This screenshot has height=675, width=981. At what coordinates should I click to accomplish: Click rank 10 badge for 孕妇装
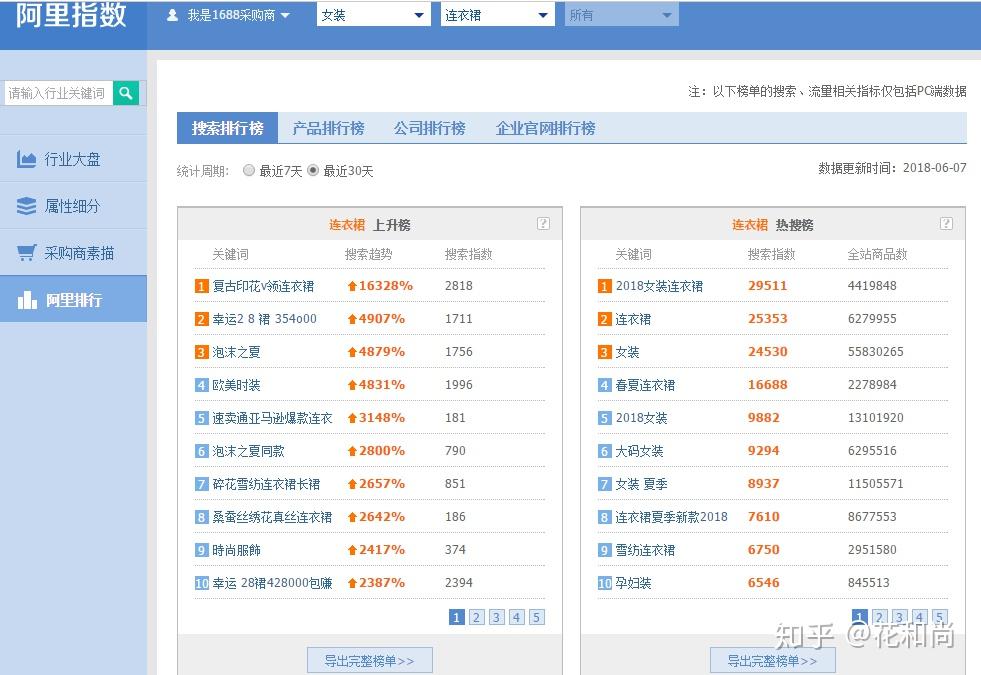point(604,583)
